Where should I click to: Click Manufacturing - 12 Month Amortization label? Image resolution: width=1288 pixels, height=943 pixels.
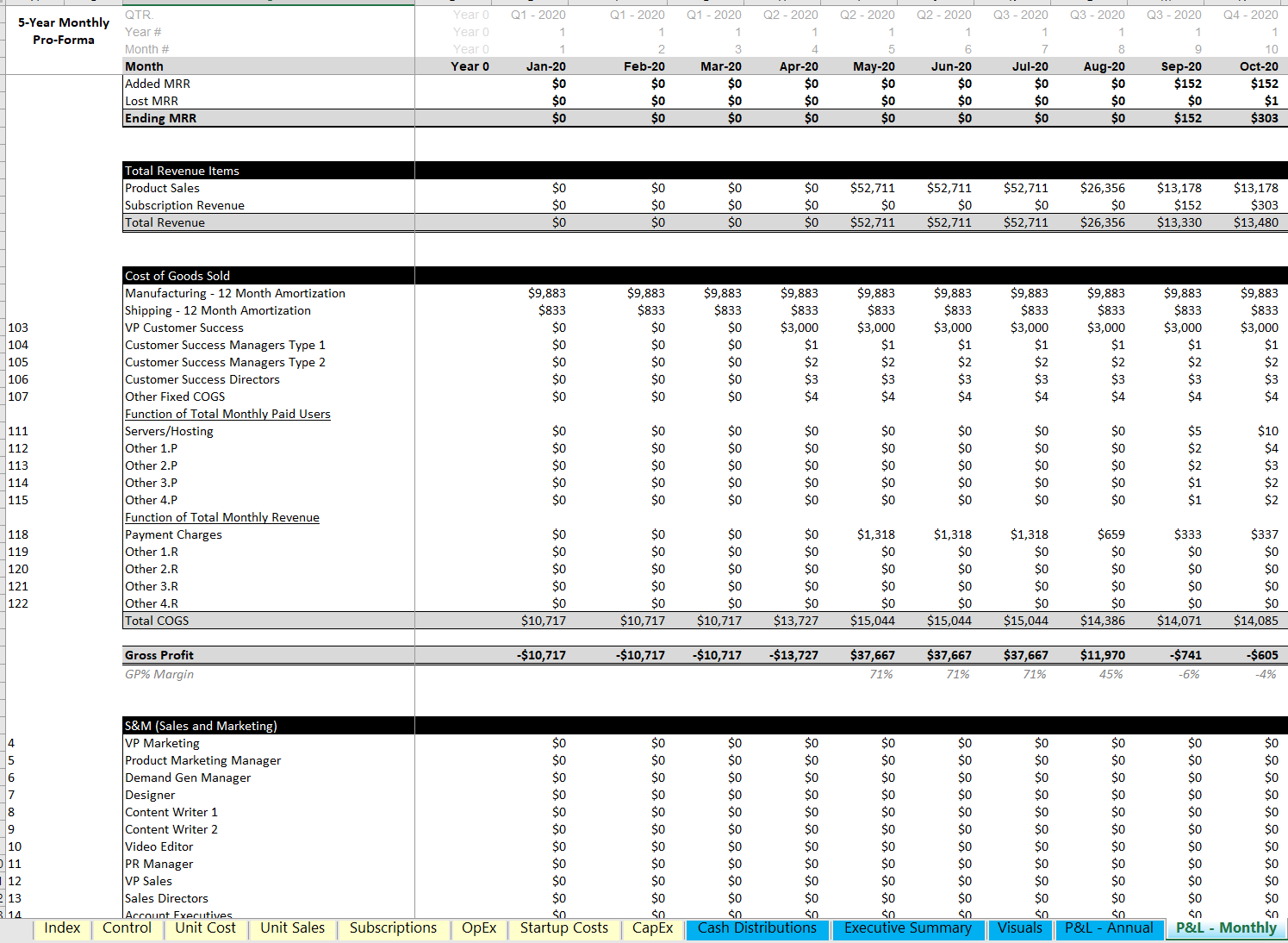[x=235, y=293]
